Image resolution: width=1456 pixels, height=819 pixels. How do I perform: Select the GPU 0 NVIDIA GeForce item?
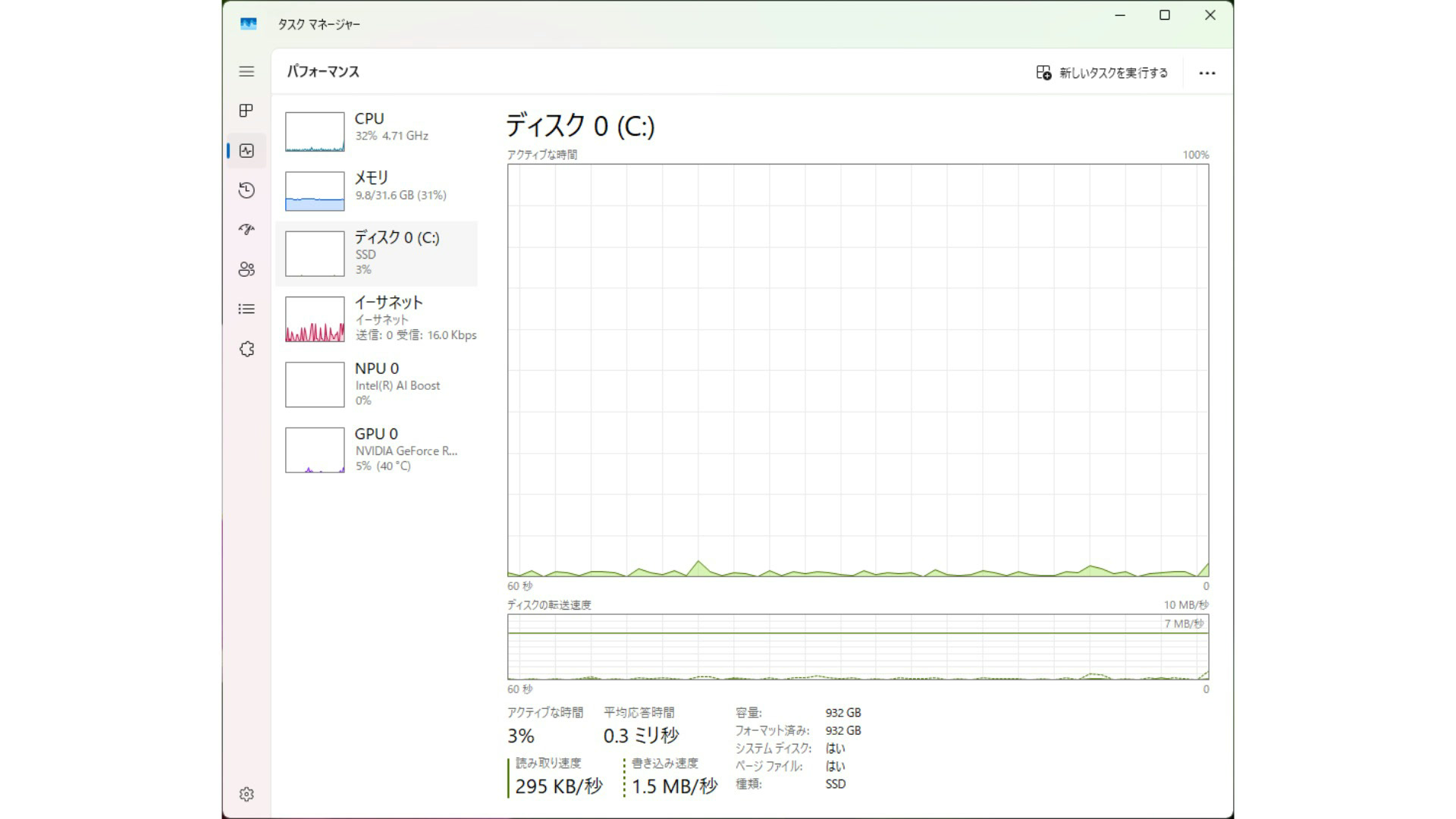pos(377,450)
